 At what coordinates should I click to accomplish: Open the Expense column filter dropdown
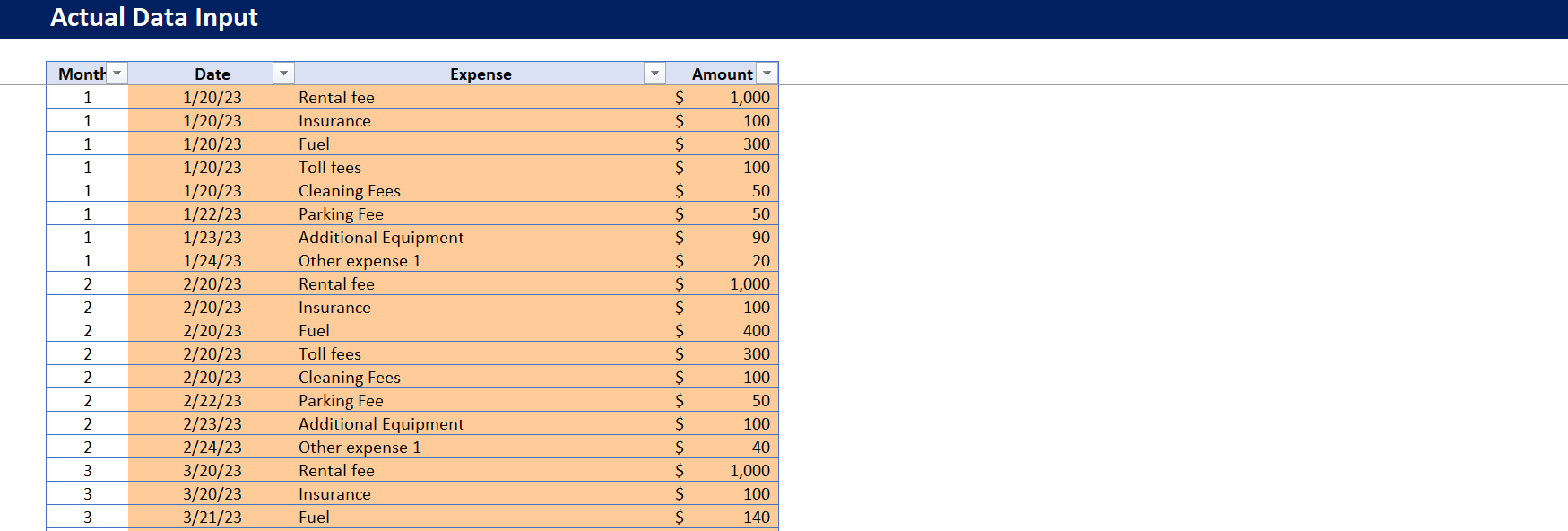point(655,74)
